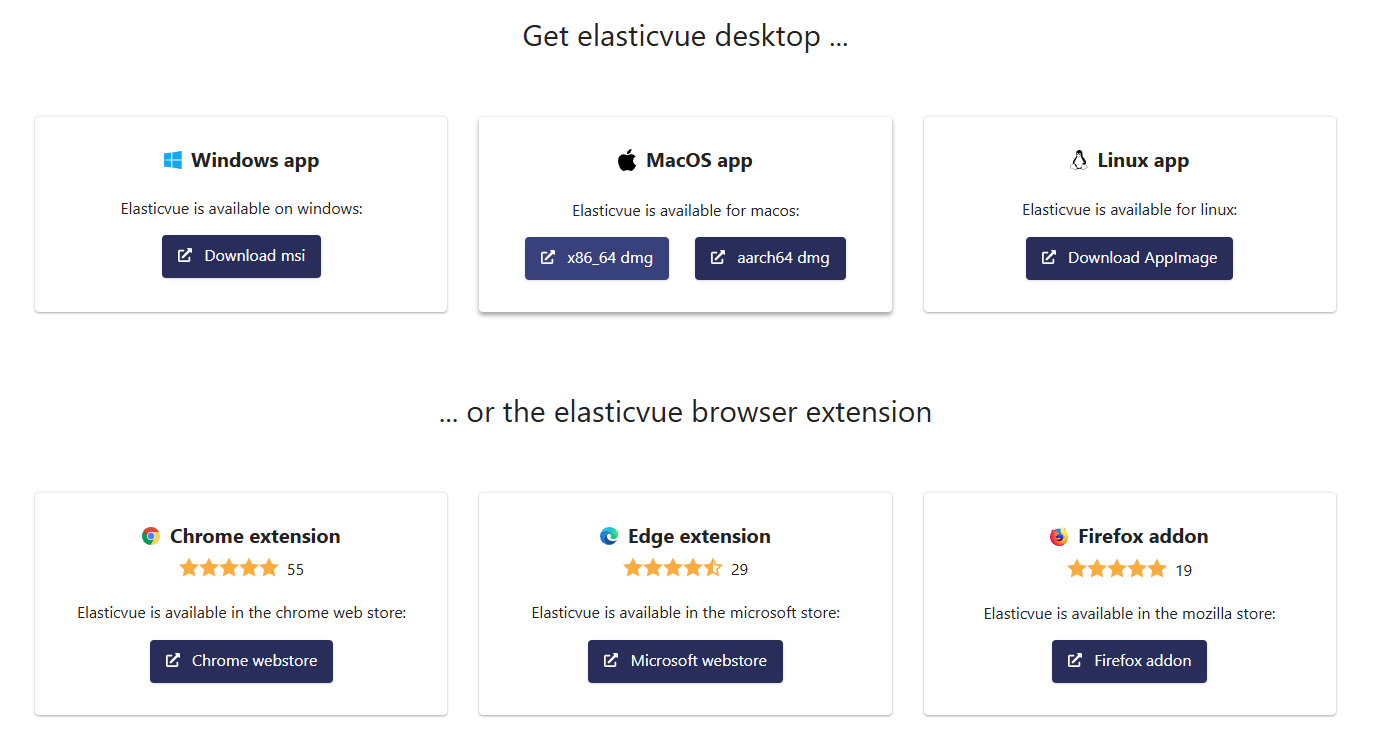Click the Firefox addon review count 19

[1184, 570]
